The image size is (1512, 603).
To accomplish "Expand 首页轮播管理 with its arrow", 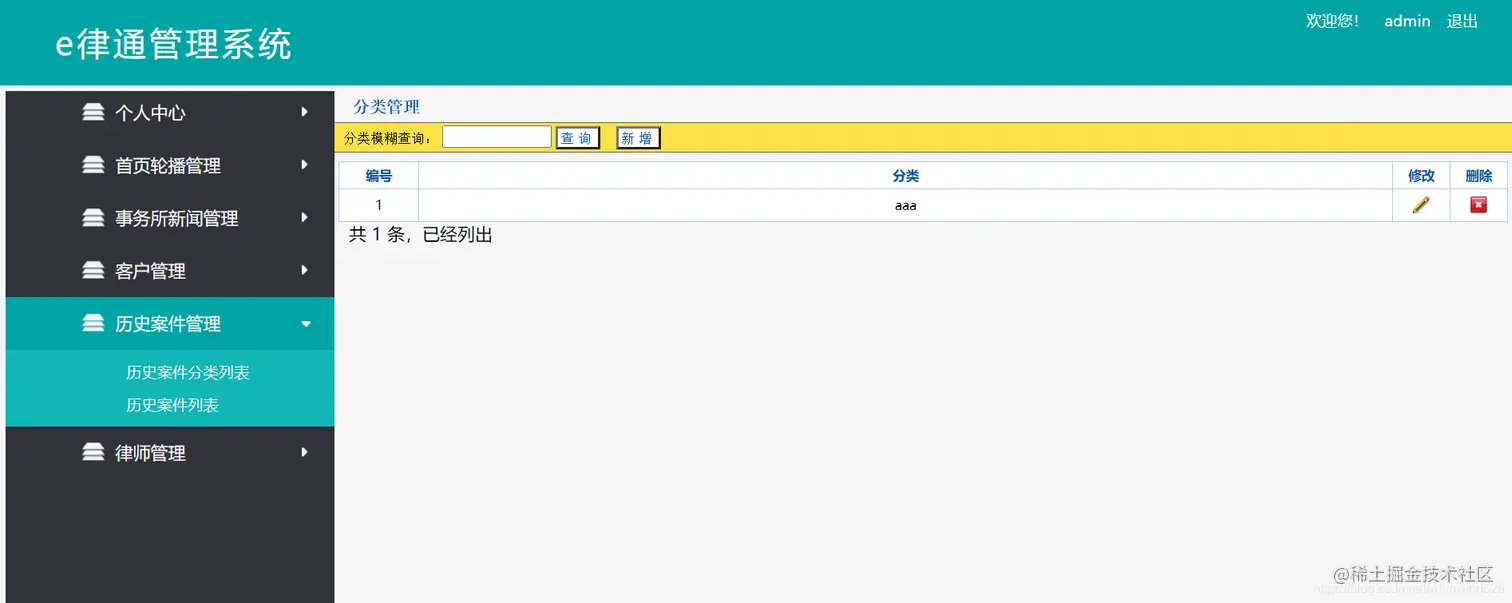I will pos(305,165).
